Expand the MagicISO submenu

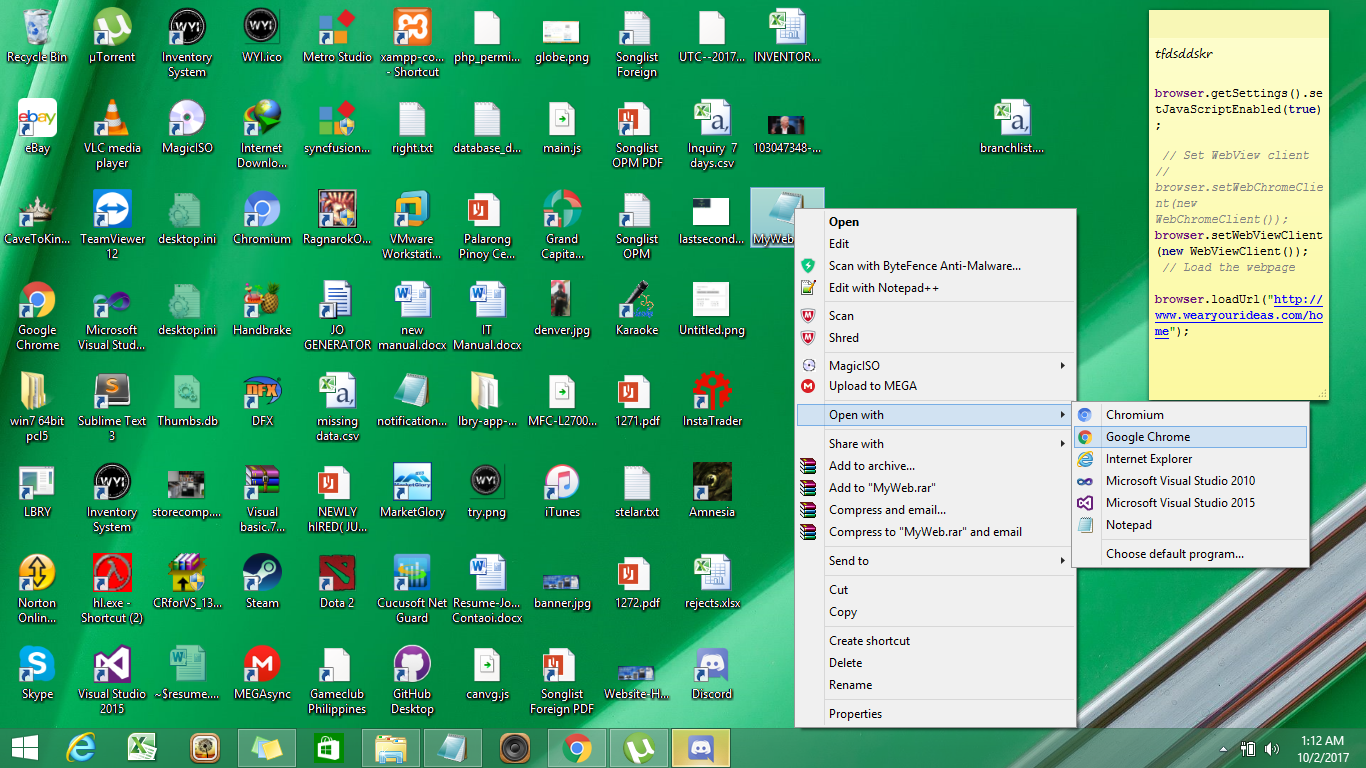[935, 366]
